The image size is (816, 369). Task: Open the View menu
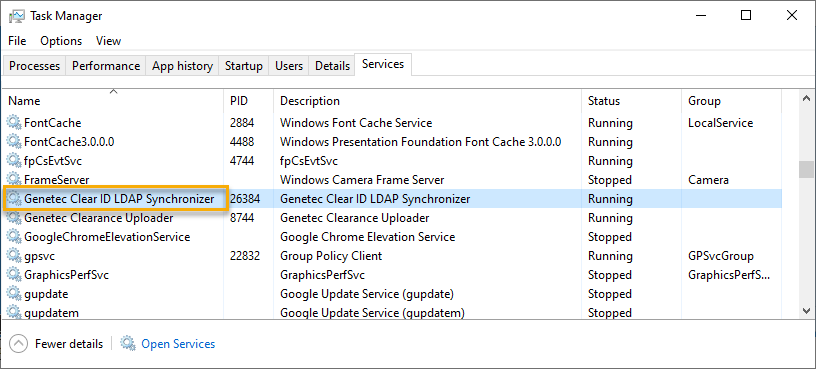[x=108, y=41]
